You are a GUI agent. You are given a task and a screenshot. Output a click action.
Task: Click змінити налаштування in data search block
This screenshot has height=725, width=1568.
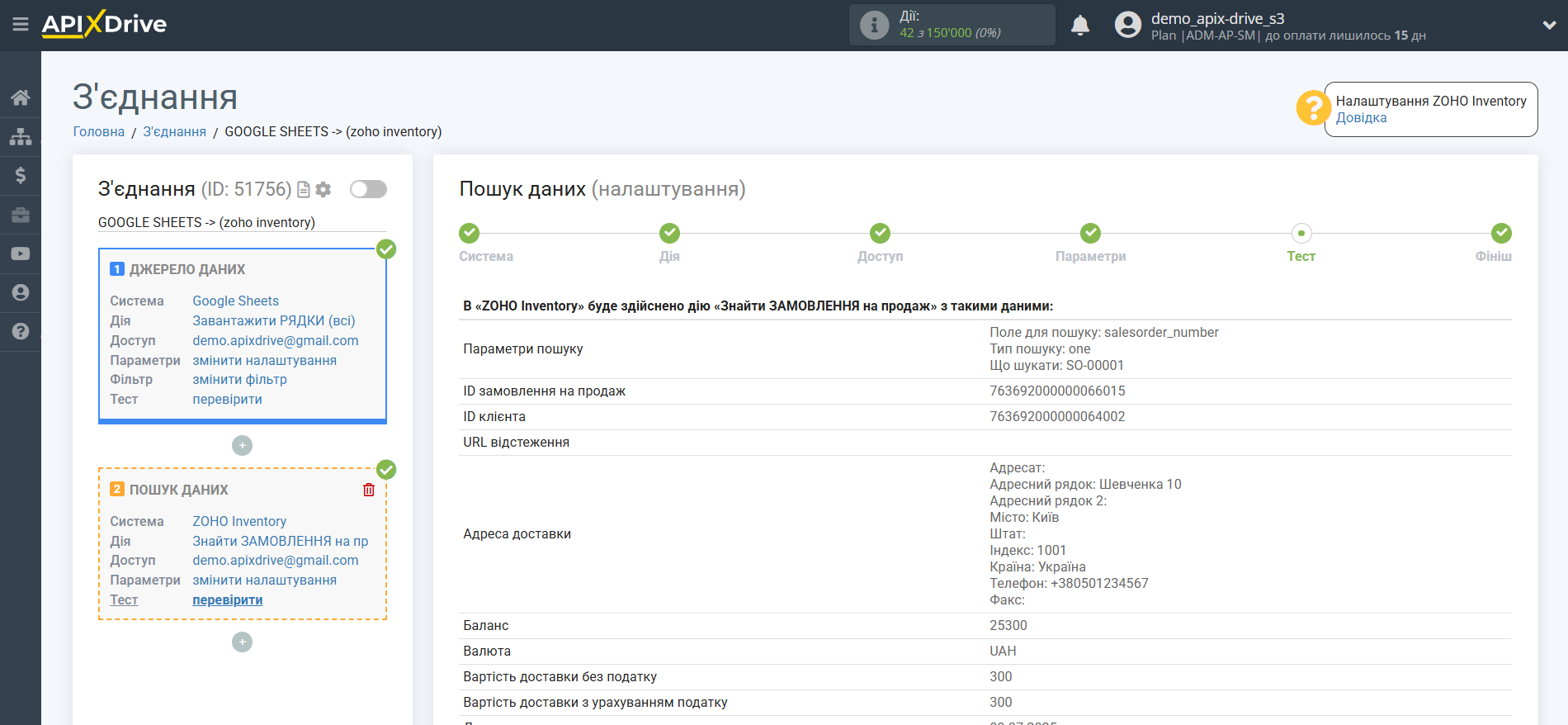click(x=265, y=580)
